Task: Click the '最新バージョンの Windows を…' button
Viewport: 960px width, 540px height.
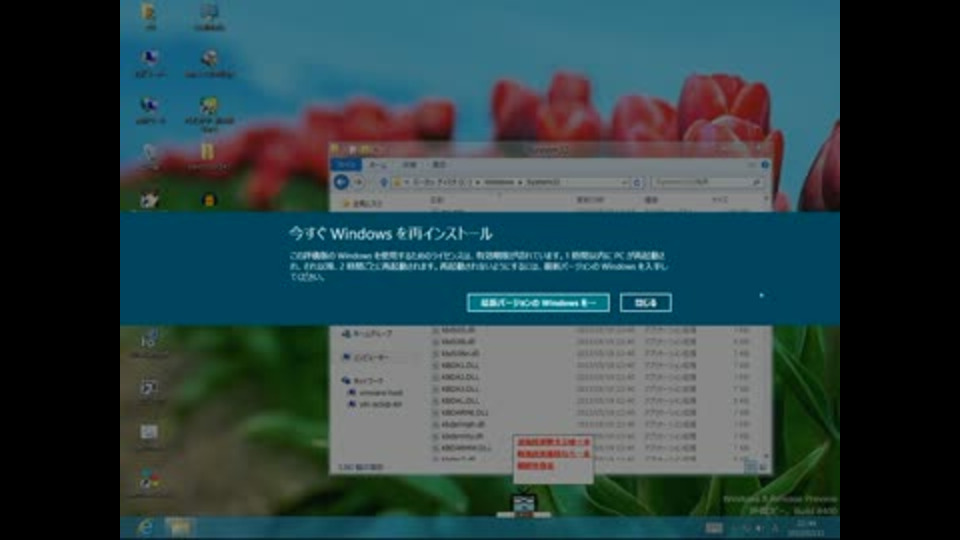Action: tap(538, 302)
